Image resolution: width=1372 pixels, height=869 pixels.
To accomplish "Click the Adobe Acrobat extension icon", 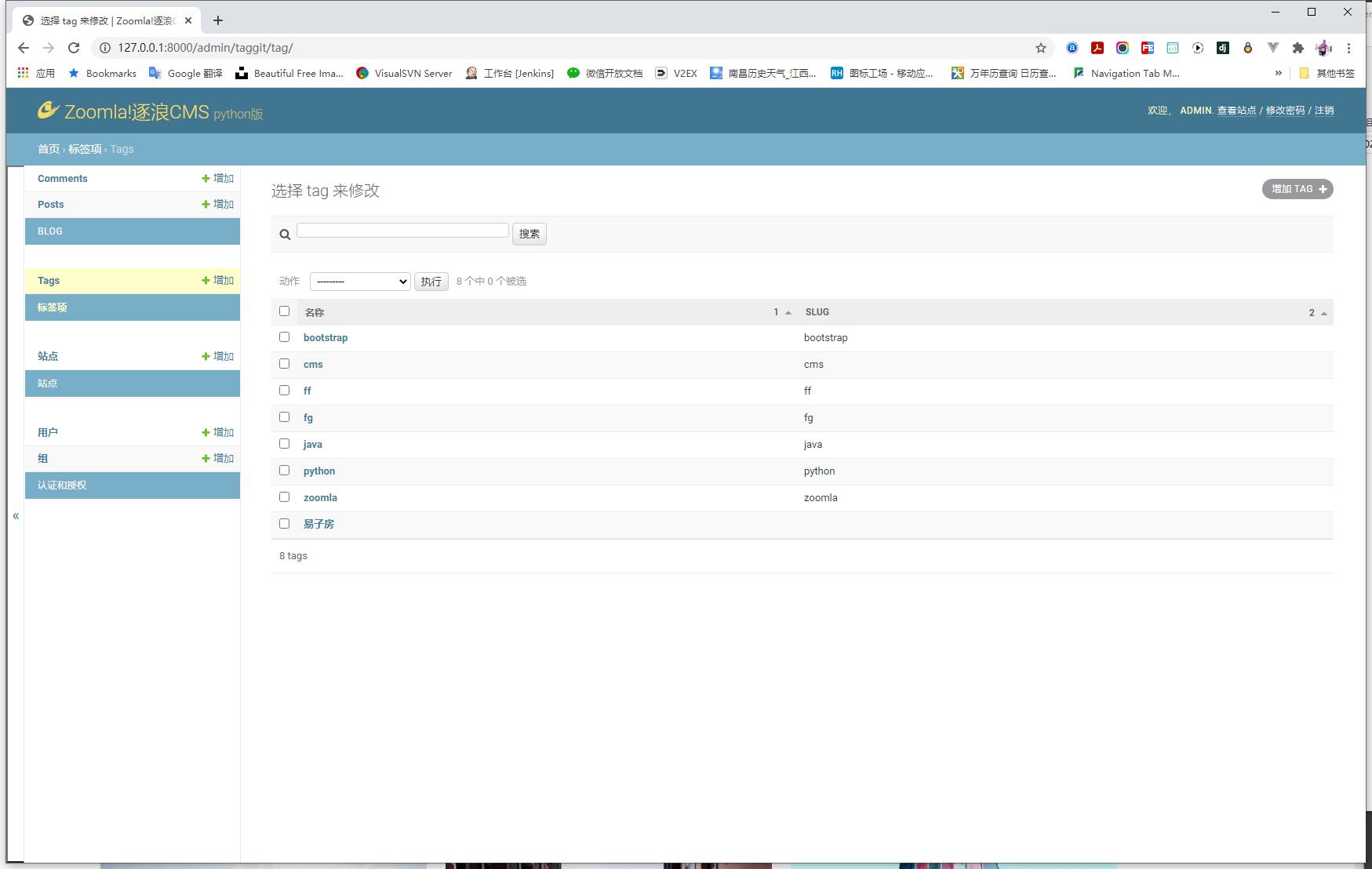I will (1097, 48).
